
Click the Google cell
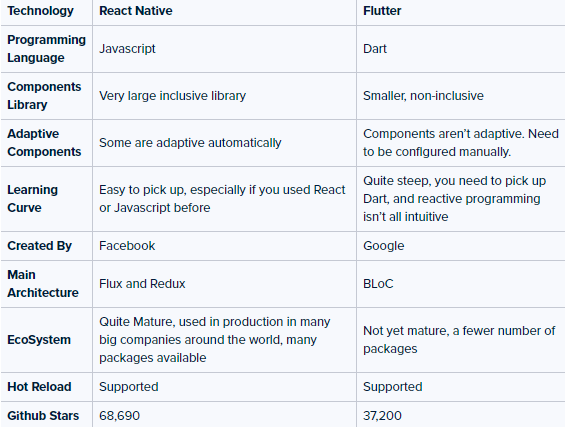coord(384,246)
